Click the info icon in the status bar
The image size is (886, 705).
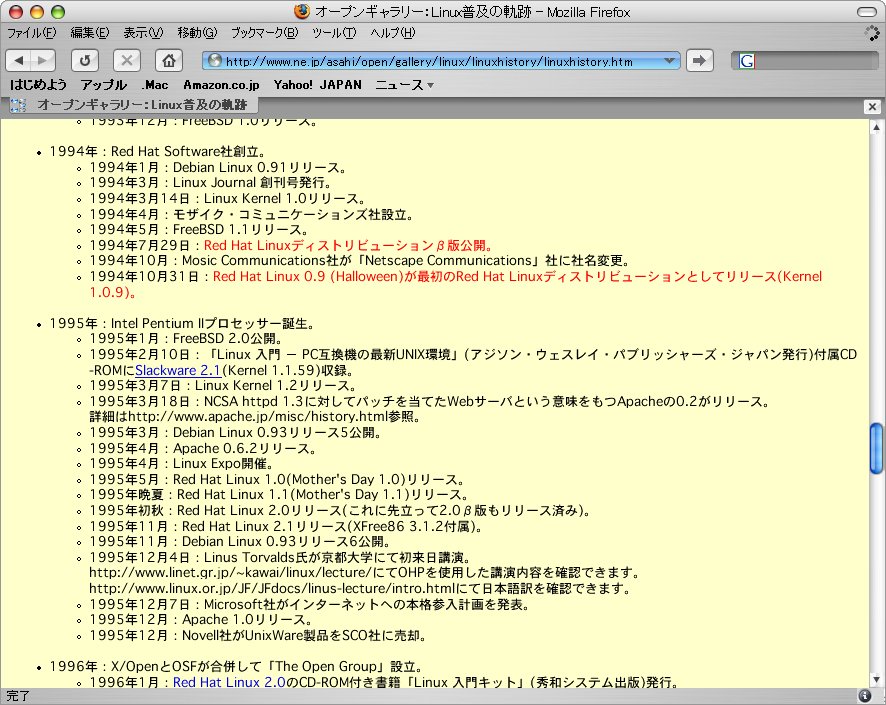click(x=865, y=695)
